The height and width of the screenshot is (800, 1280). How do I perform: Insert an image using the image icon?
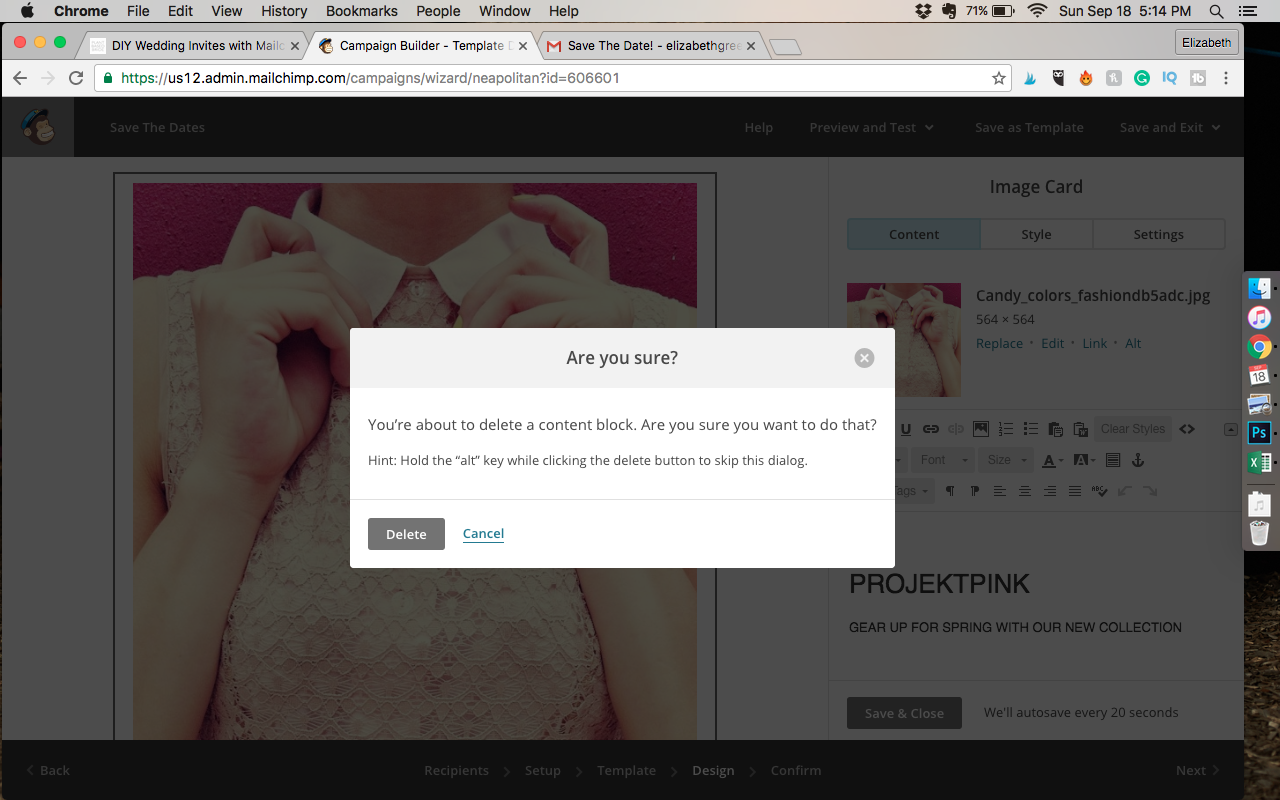click(x=981, y=429)
